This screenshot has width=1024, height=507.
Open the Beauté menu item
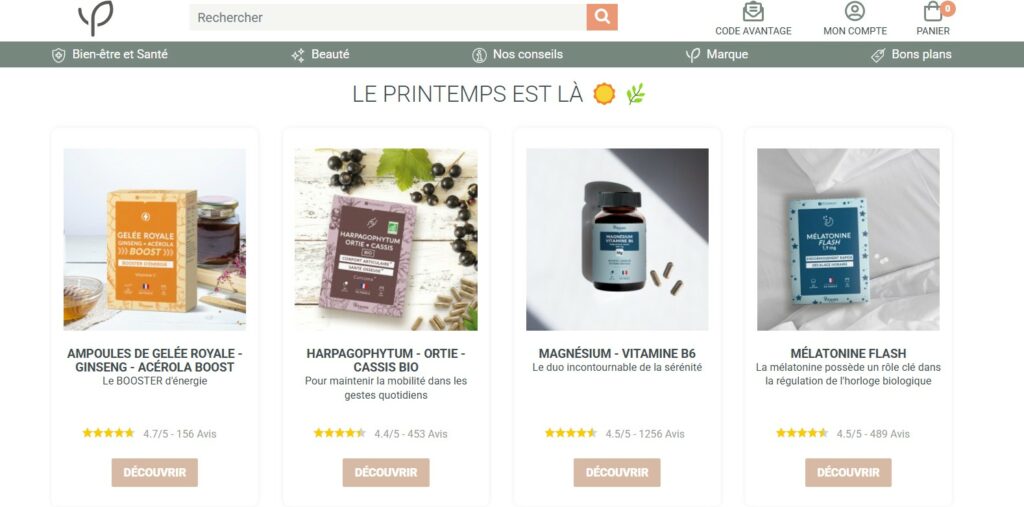click(x=330, y=54)
